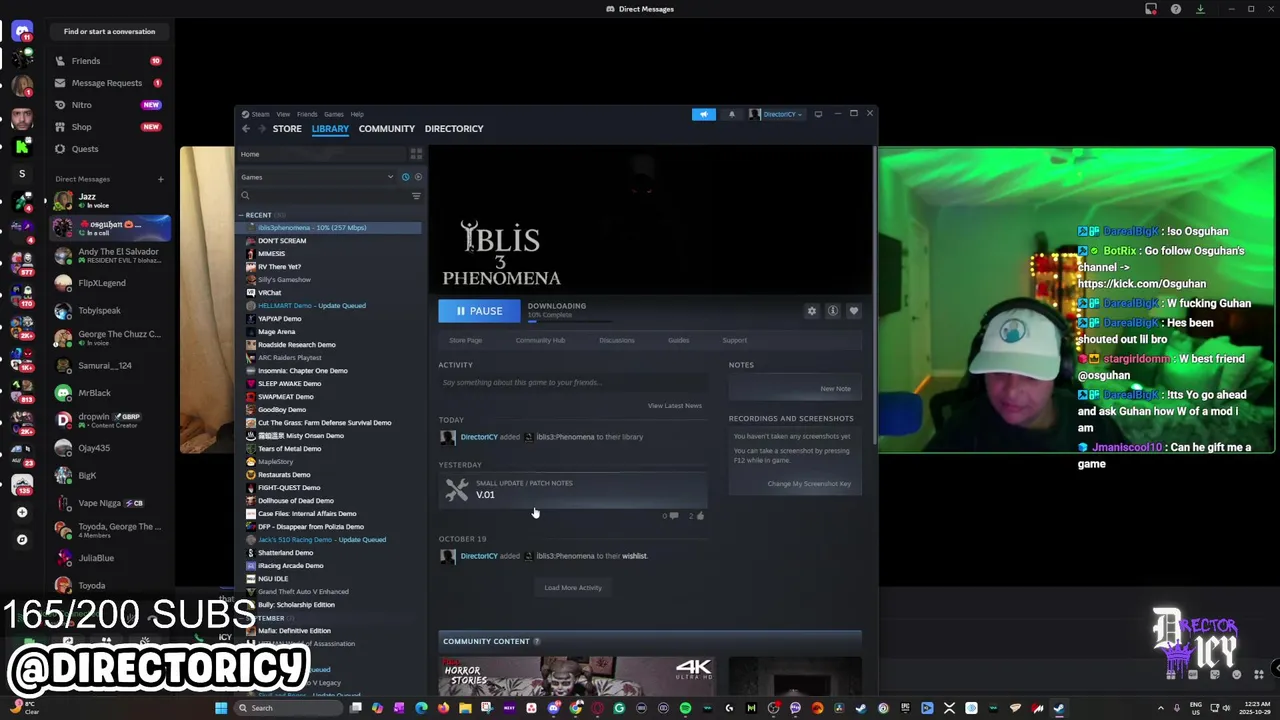The image size is (1280, 720).
Task: Open the Games menu in Steam
Action: point(334,114)
